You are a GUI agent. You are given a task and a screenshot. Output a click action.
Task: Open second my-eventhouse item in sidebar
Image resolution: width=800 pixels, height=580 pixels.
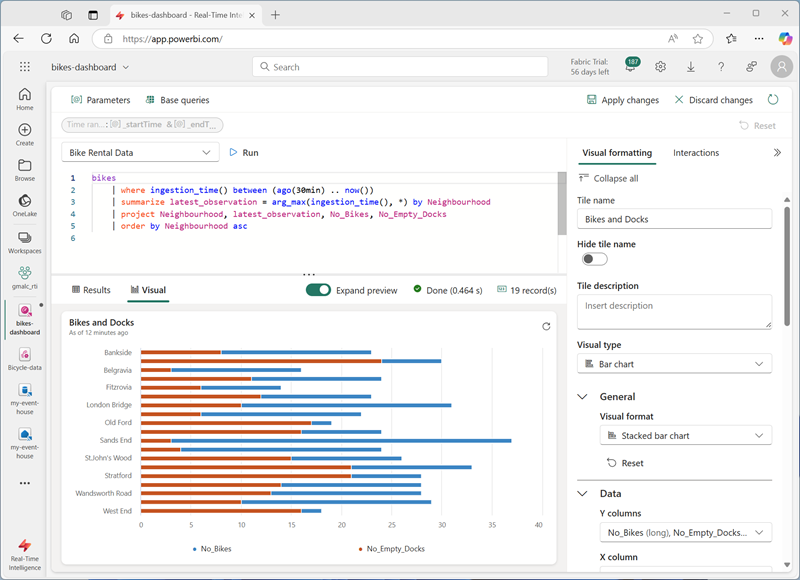24,443
